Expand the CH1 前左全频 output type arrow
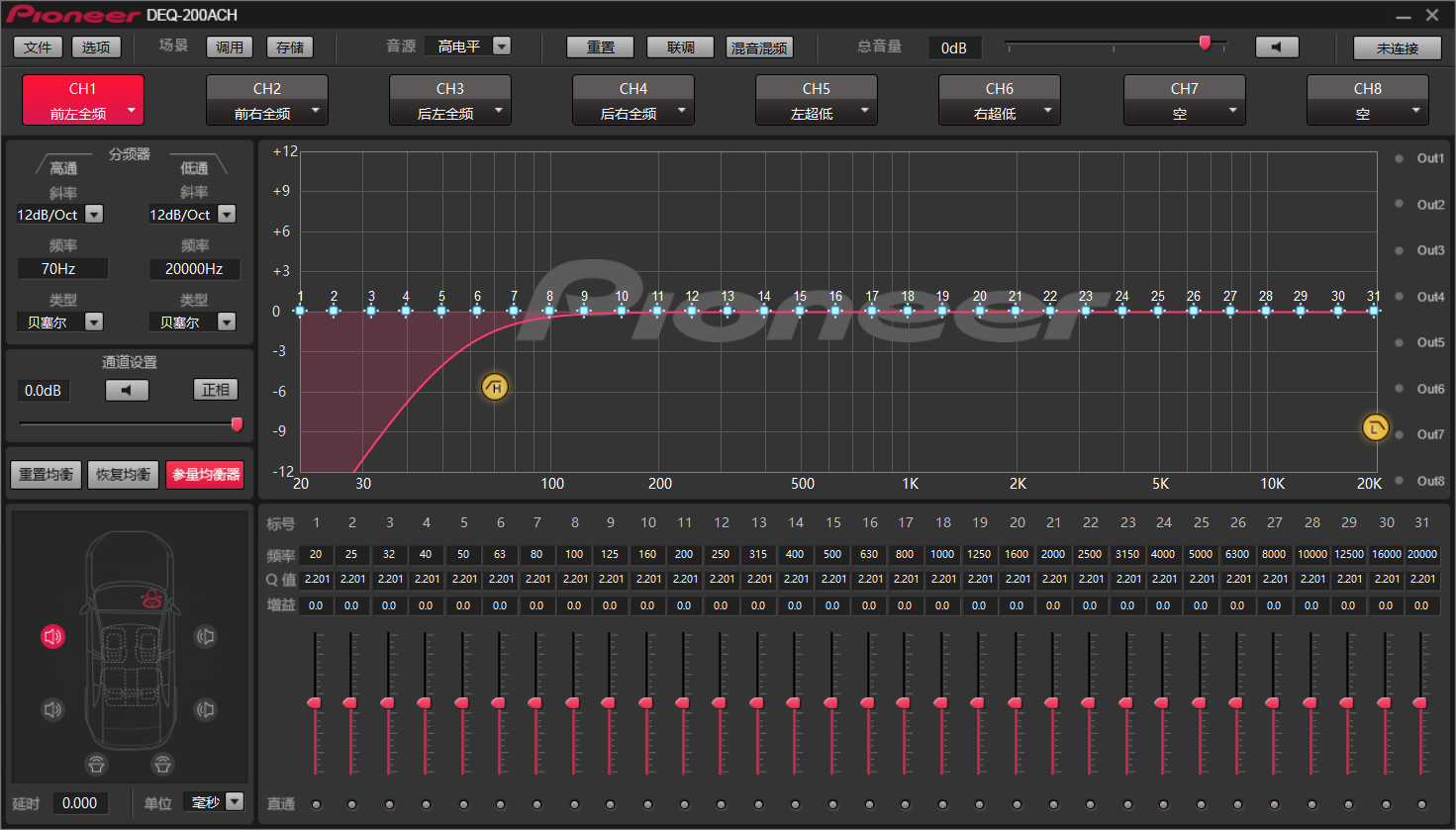 point(132,112)
